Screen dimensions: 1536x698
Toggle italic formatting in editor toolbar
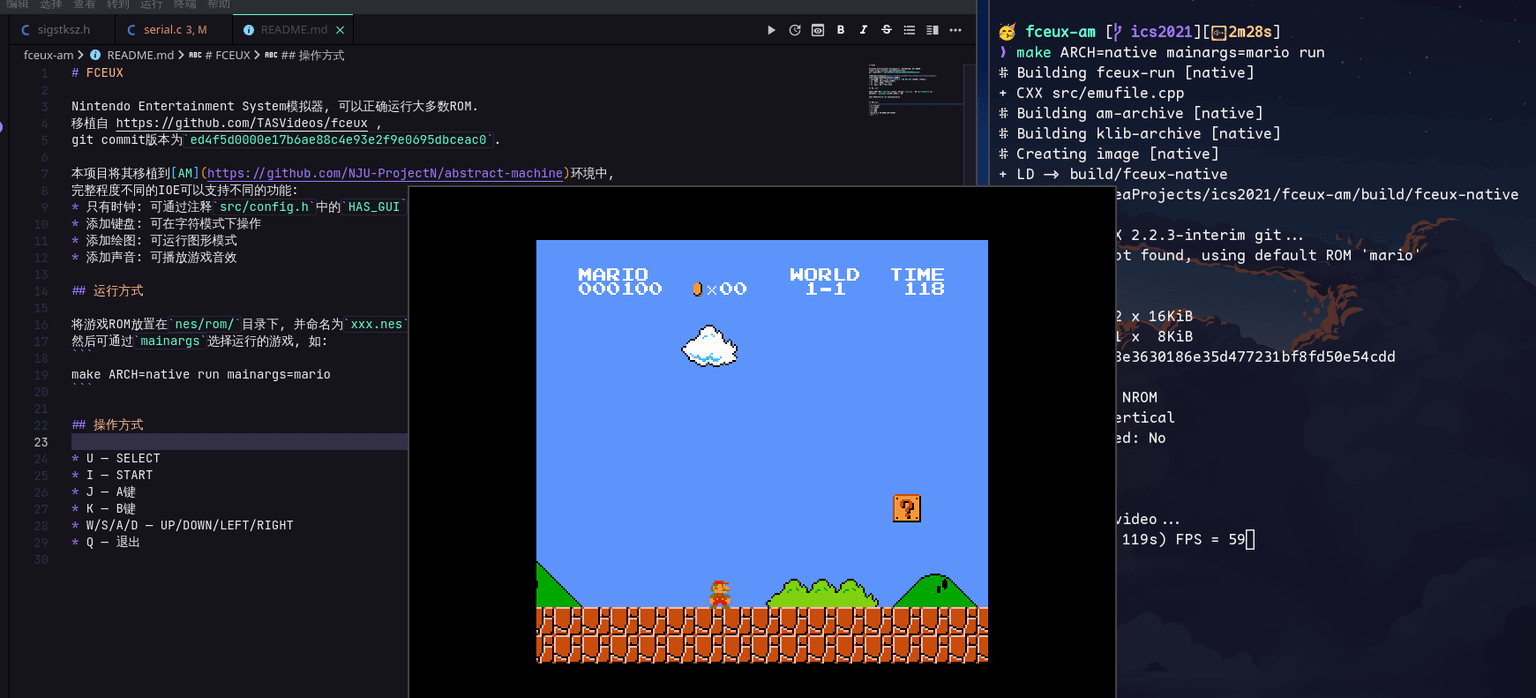tap(864, 30)
